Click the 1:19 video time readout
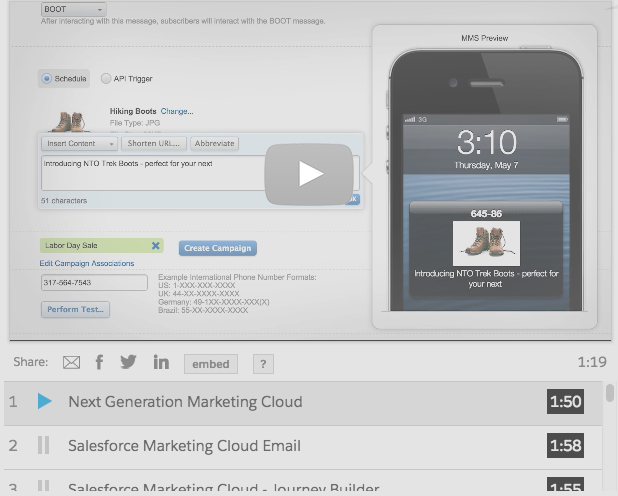The height and width of the screenshot is (496, 618). (592, 362)
